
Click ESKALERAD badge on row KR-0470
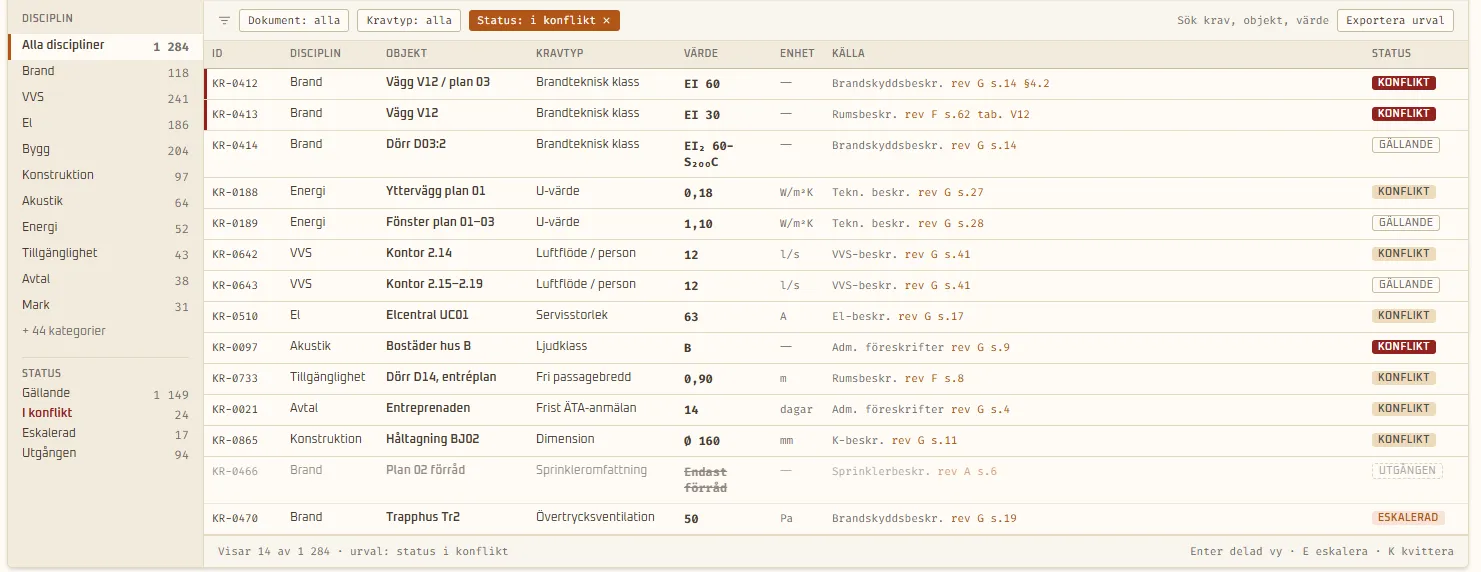click(1408, 518)
